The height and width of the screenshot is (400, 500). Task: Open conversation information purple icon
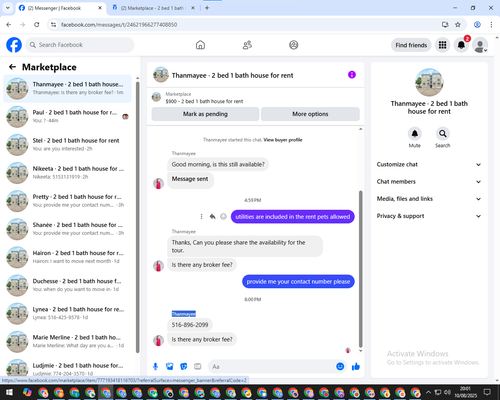[x=352, y=75]
